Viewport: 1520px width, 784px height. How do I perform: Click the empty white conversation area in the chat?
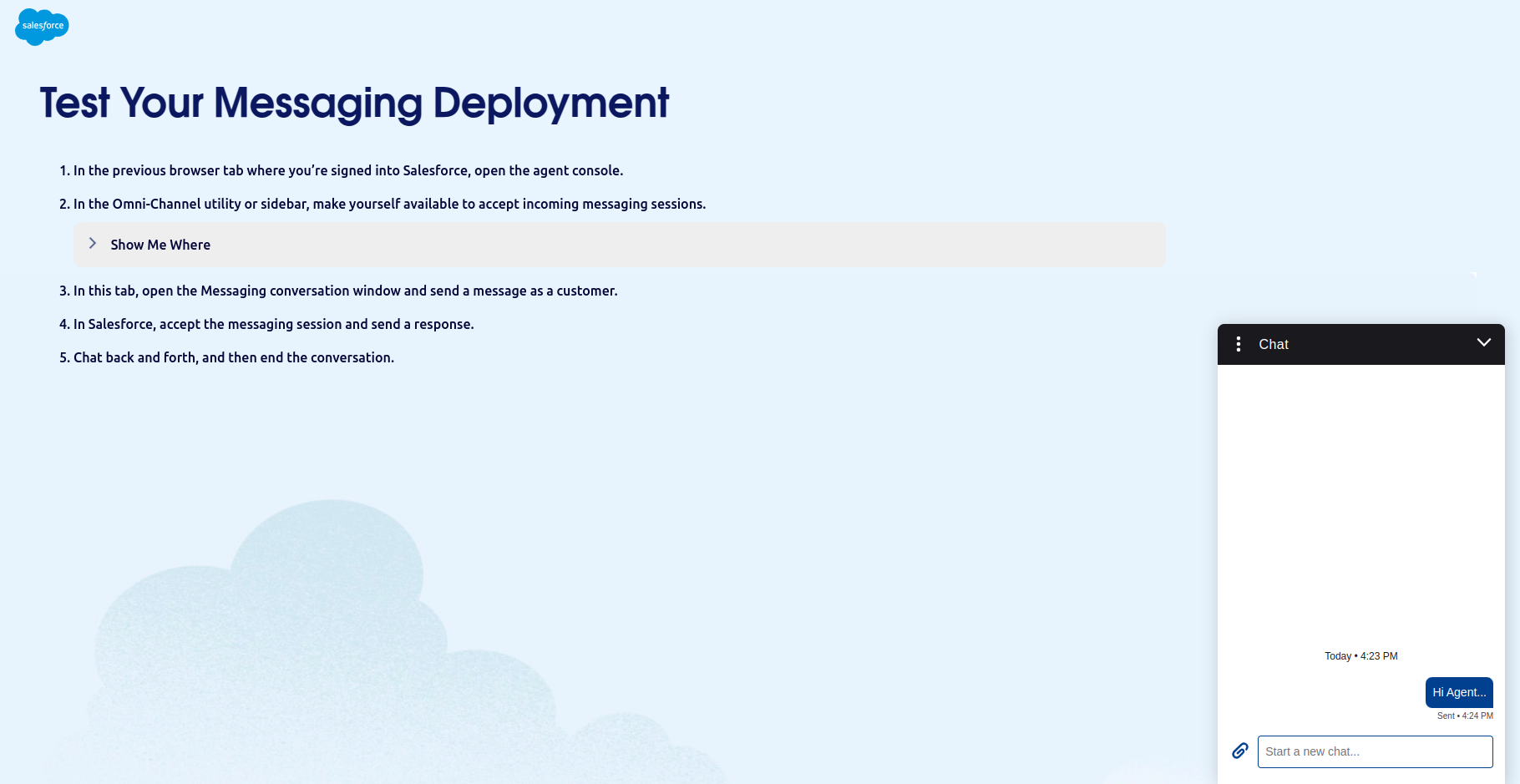click(1361, 501)
